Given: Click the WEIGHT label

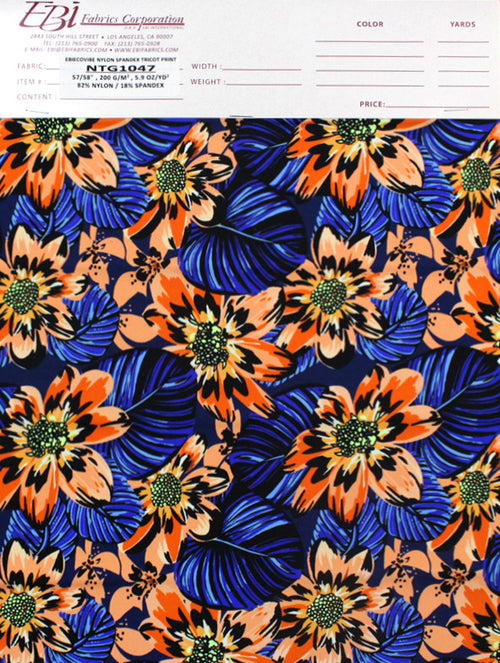Looking at the screenshot, I should tap(207, 82).
